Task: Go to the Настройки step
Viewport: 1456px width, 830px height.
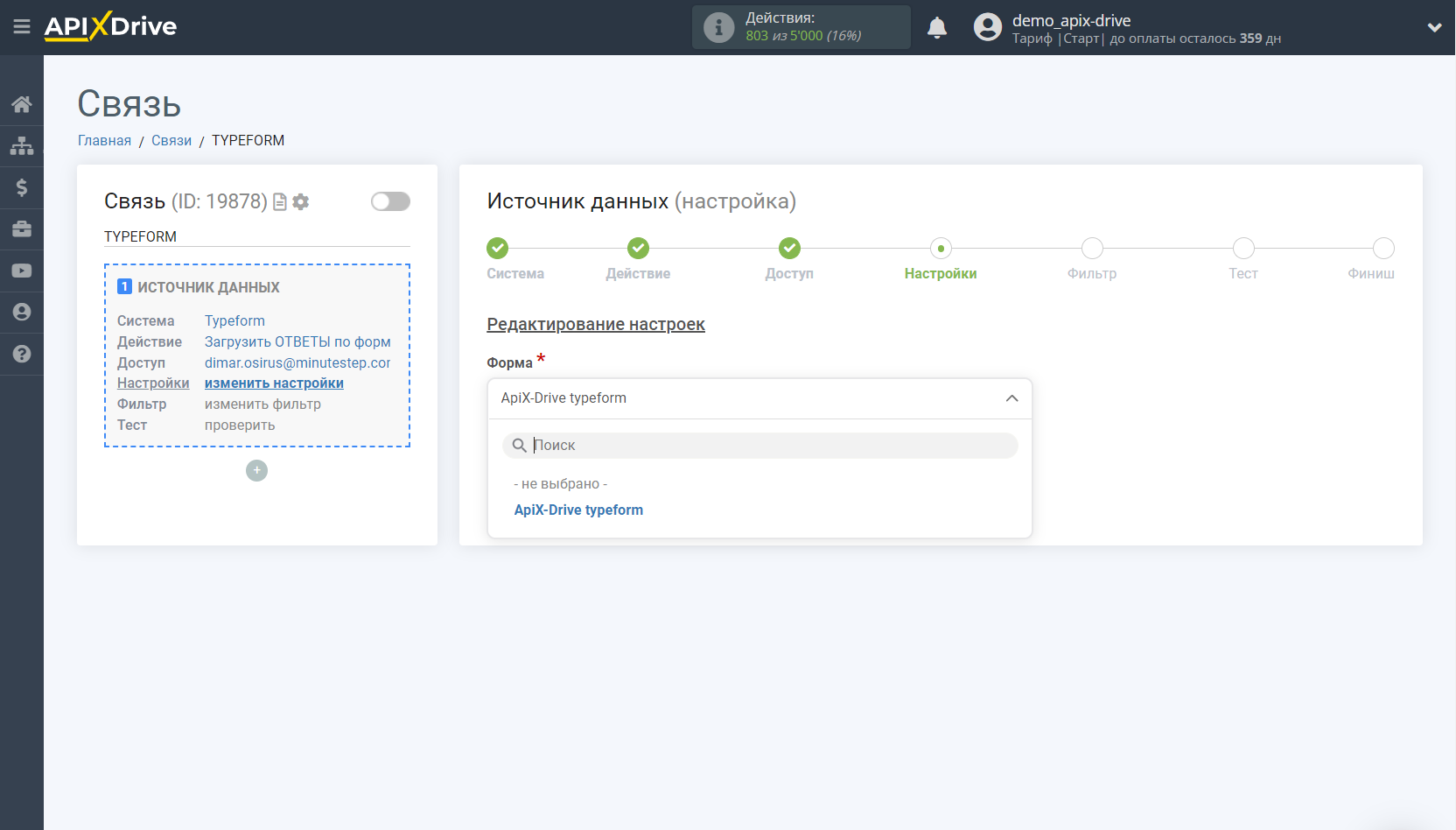Action: 941,259
